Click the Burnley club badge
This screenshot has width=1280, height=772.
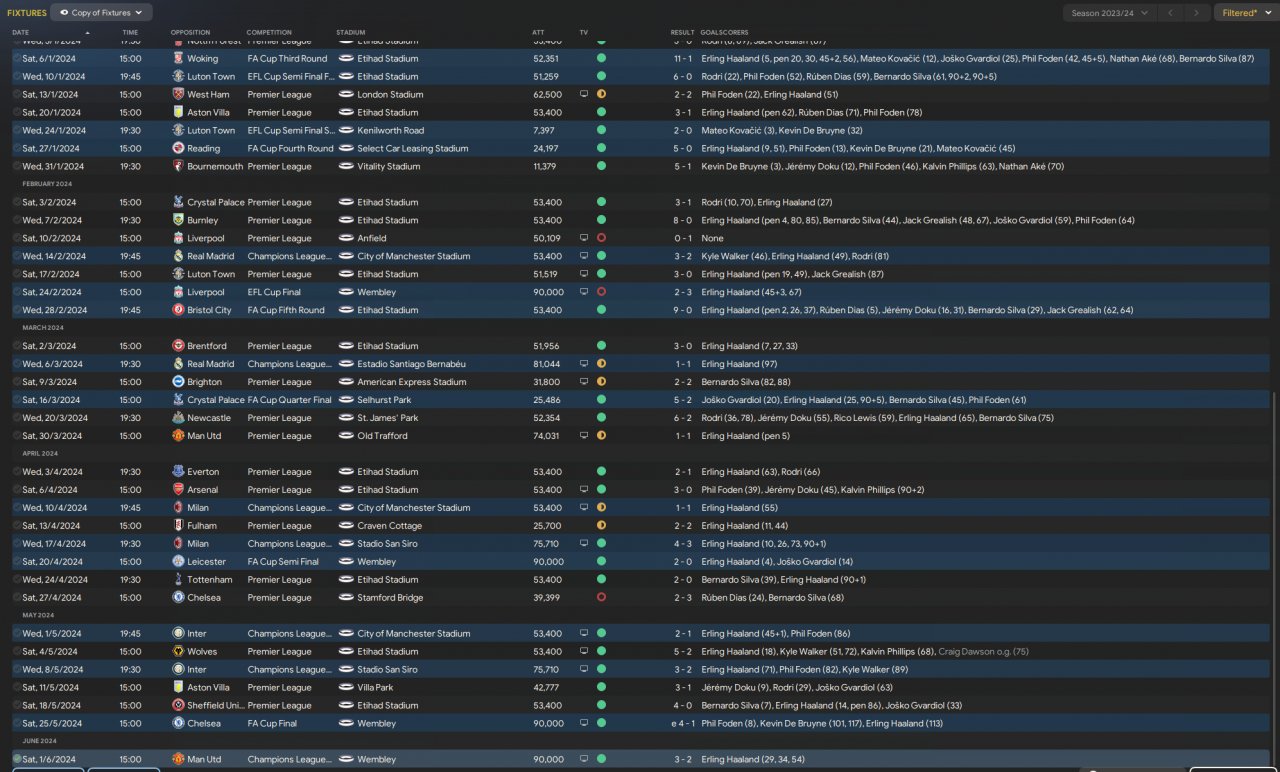[178, 221]
